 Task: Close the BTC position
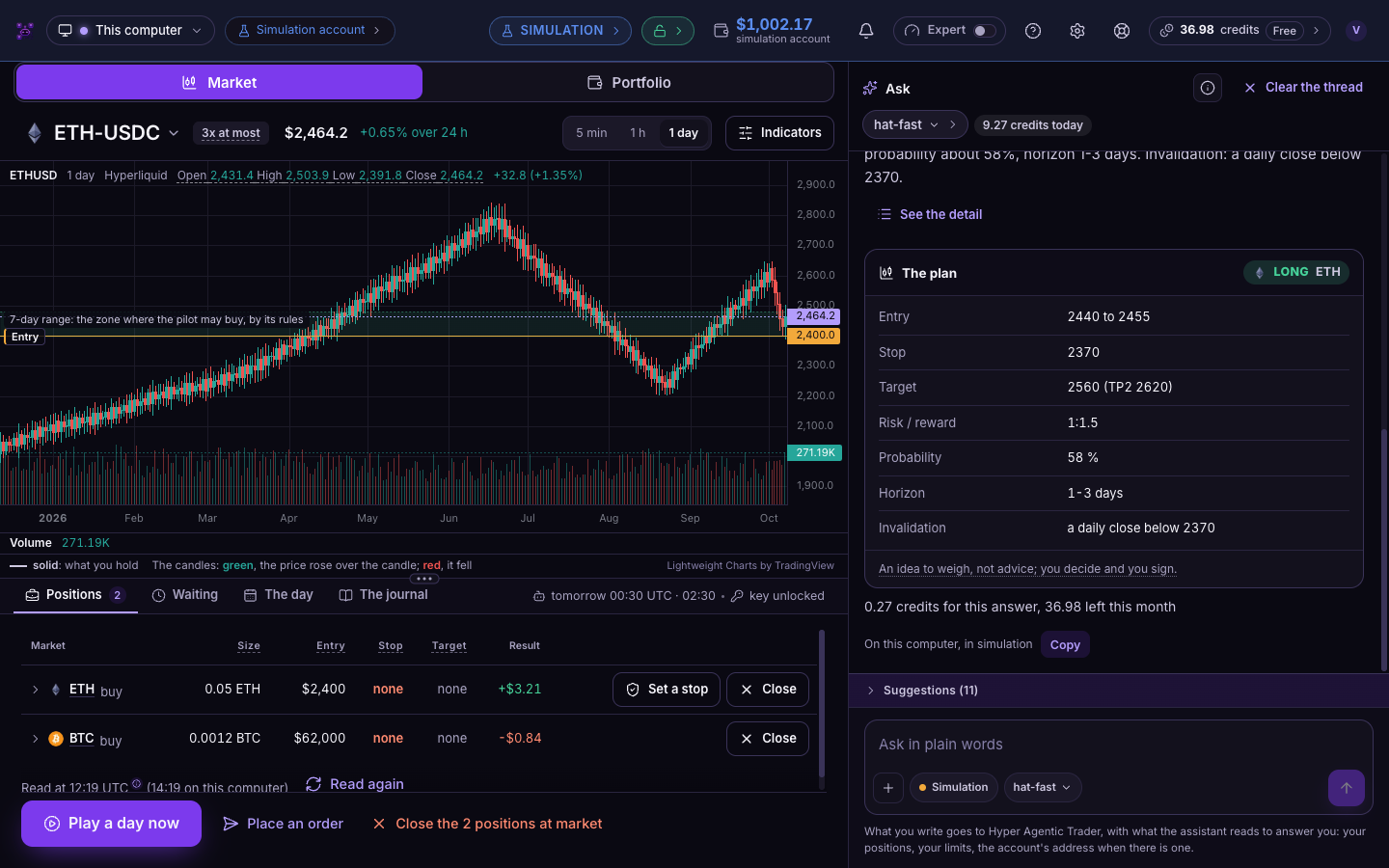click(x=768, y=739)
